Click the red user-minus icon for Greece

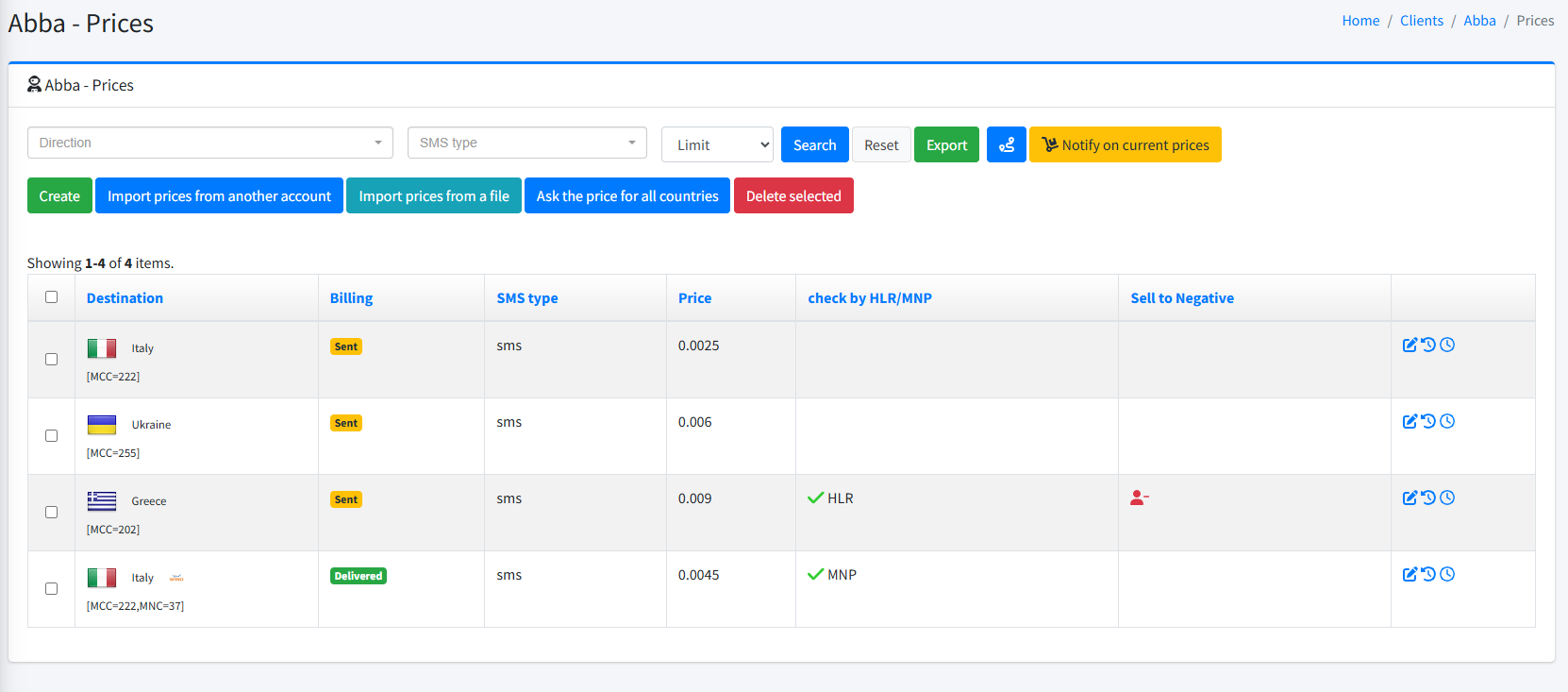pyautogui.click(x=1139, y=498)
